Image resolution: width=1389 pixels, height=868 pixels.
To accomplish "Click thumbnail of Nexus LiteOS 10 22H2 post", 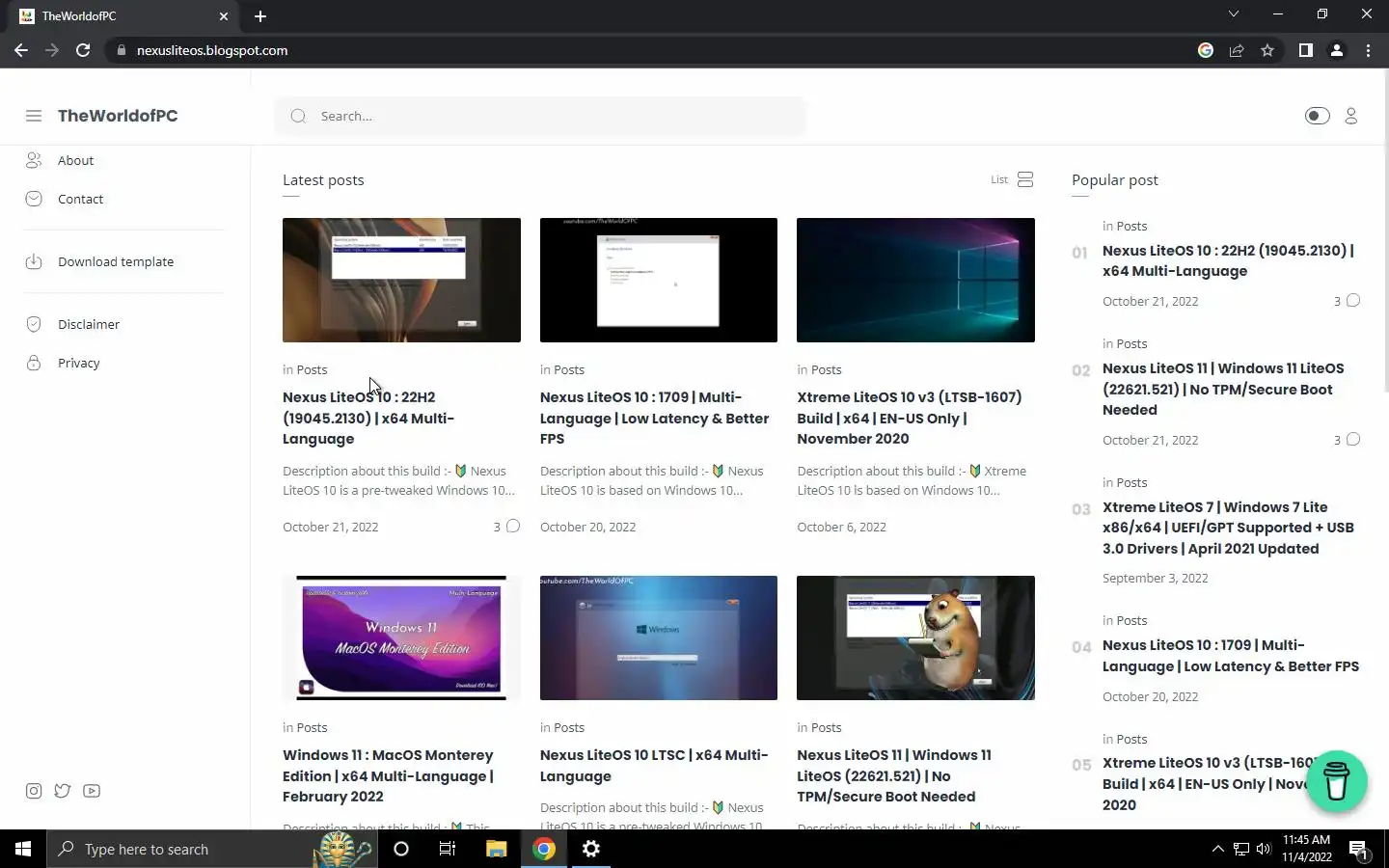I will tap(401, 280).
